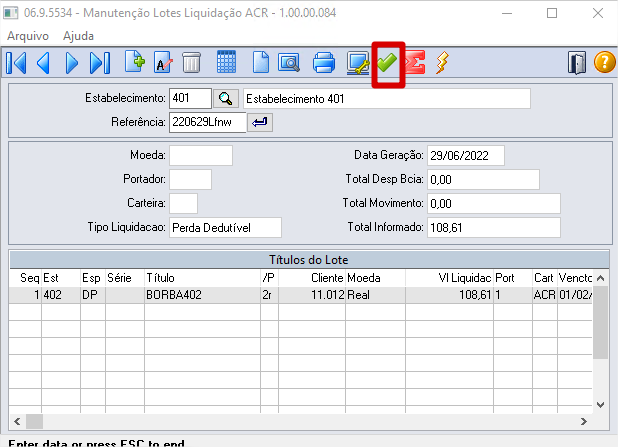Screen dimensions: 618x447
Task: Click the delete trash can icon
Action: [x=192, y=63]
